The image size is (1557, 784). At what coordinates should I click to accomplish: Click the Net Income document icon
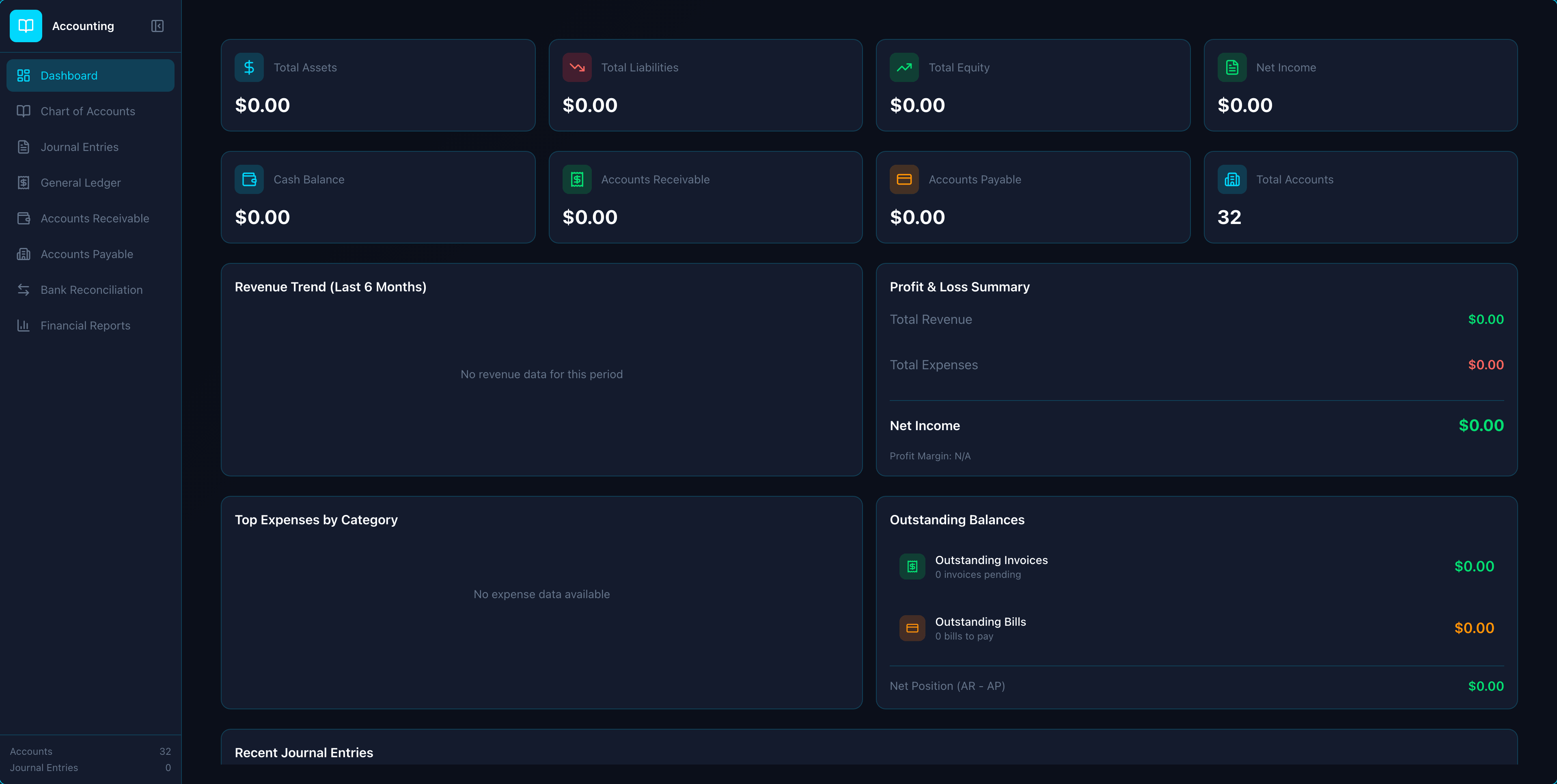click(1232, 67)
